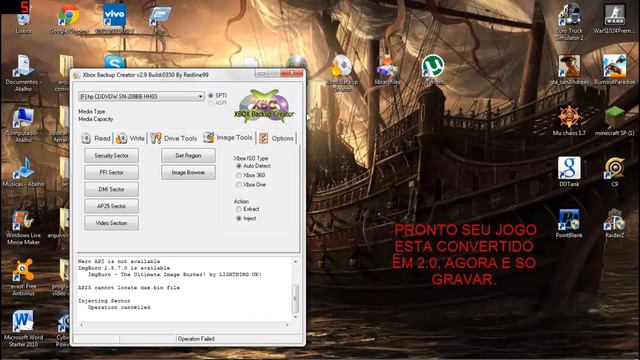Click the 'AP25 cannot locate dae.bin file' line

point(129,288)
